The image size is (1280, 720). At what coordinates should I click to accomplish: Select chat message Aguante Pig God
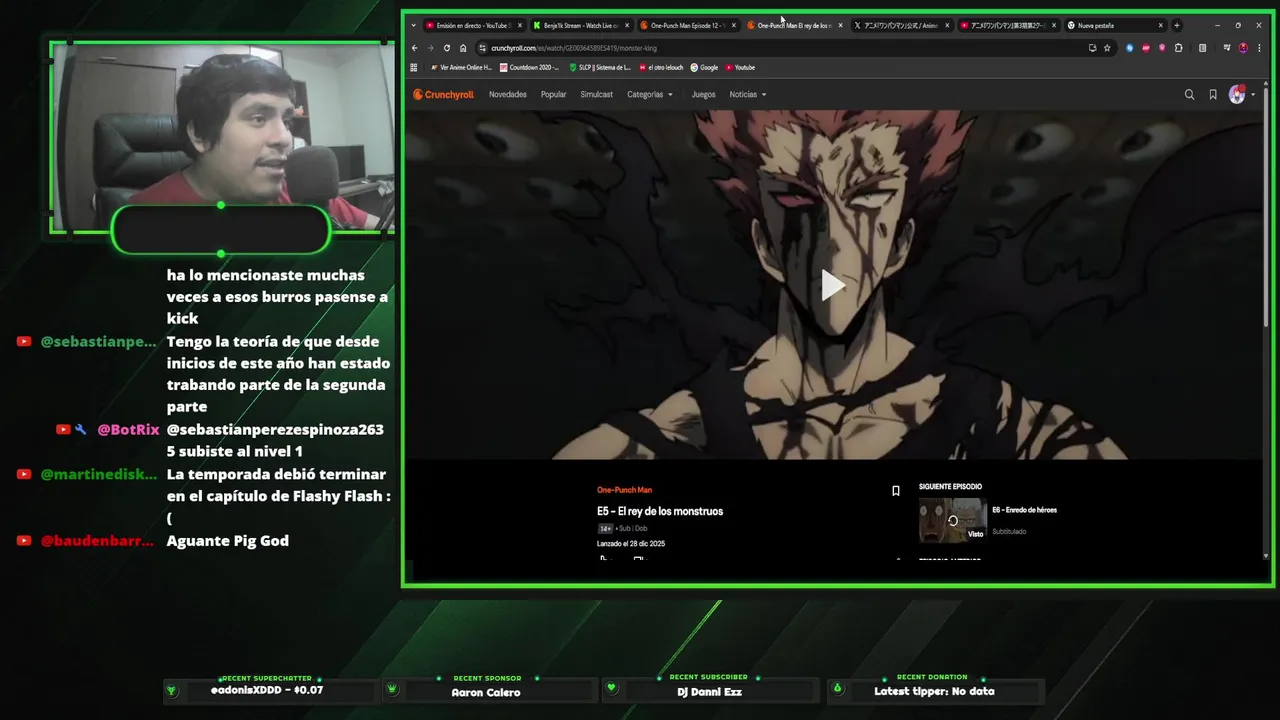click(228, 541)
